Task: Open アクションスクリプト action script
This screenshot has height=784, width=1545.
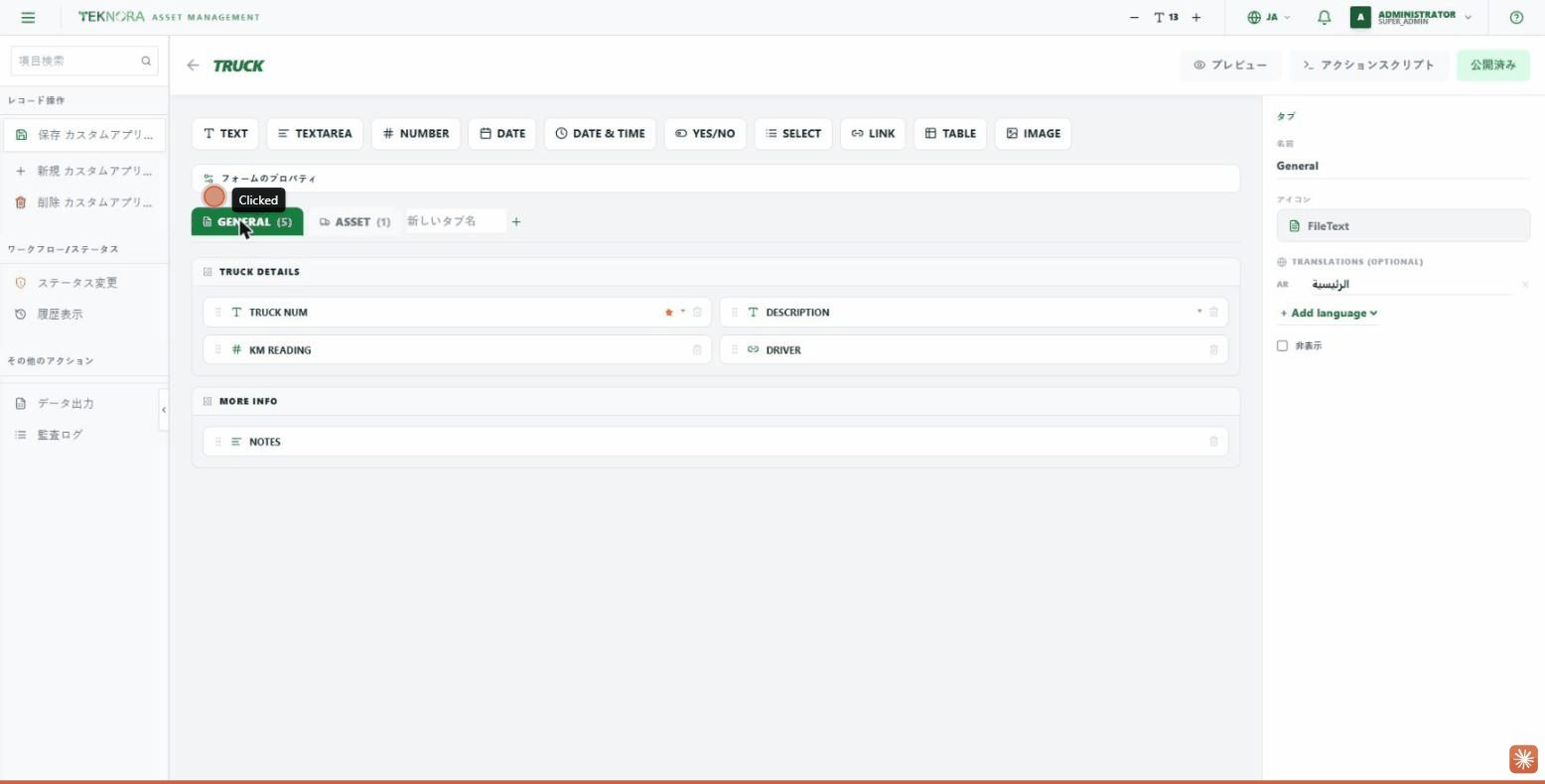Action: click(1369, 65)
